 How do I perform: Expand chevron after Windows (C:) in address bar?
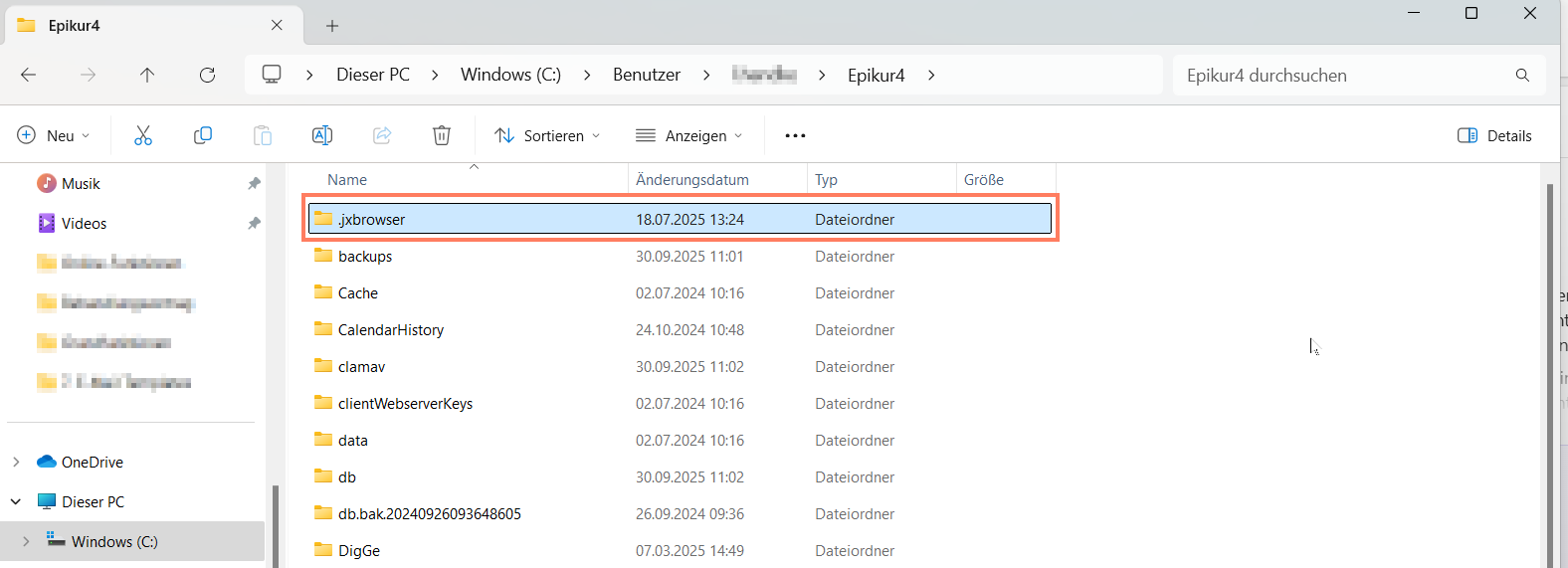click(587, 75)
